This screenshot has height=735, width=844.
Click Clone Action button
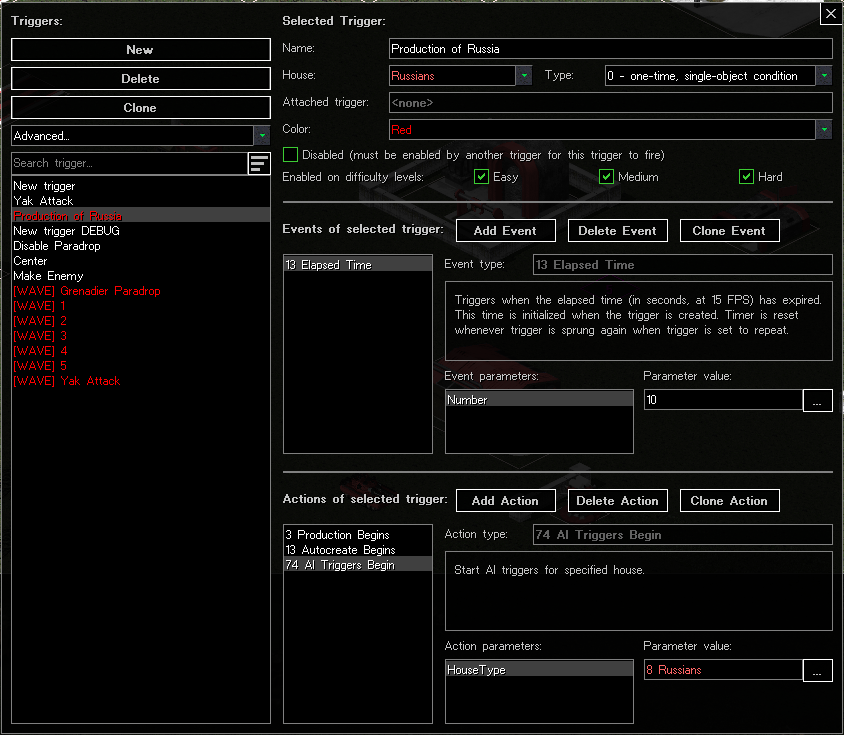coord(729,501)
